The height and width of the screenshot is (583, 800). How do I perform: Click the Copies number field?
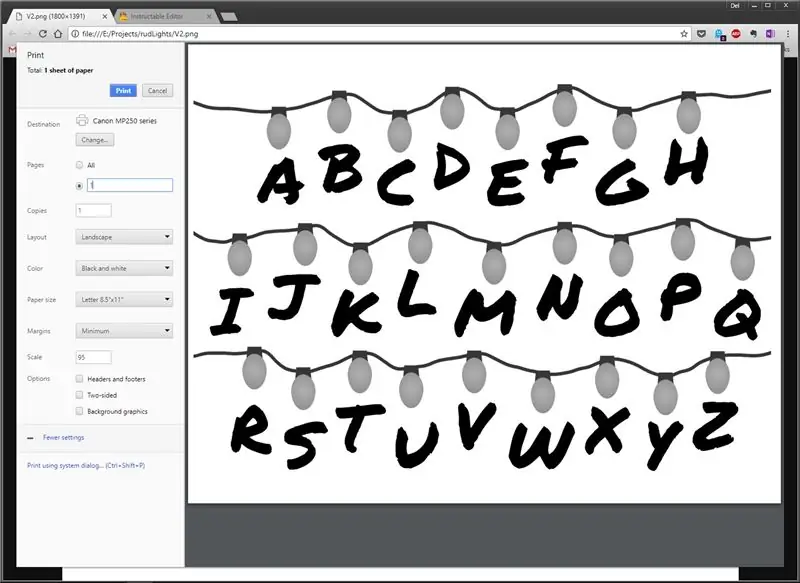[x=93, y=210]
